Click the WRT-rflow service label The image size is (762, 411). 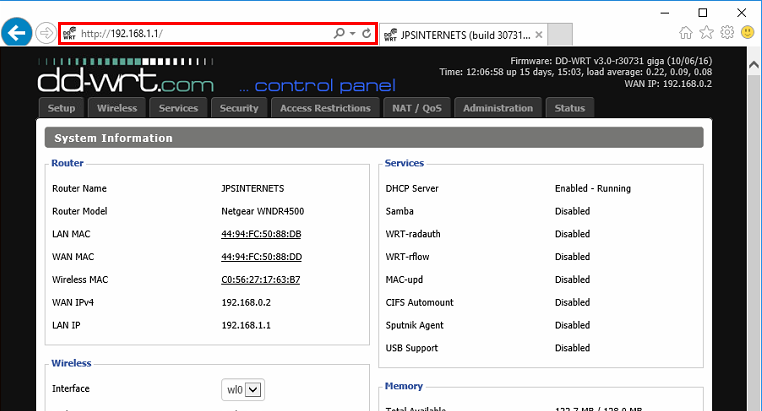point(408,257)
